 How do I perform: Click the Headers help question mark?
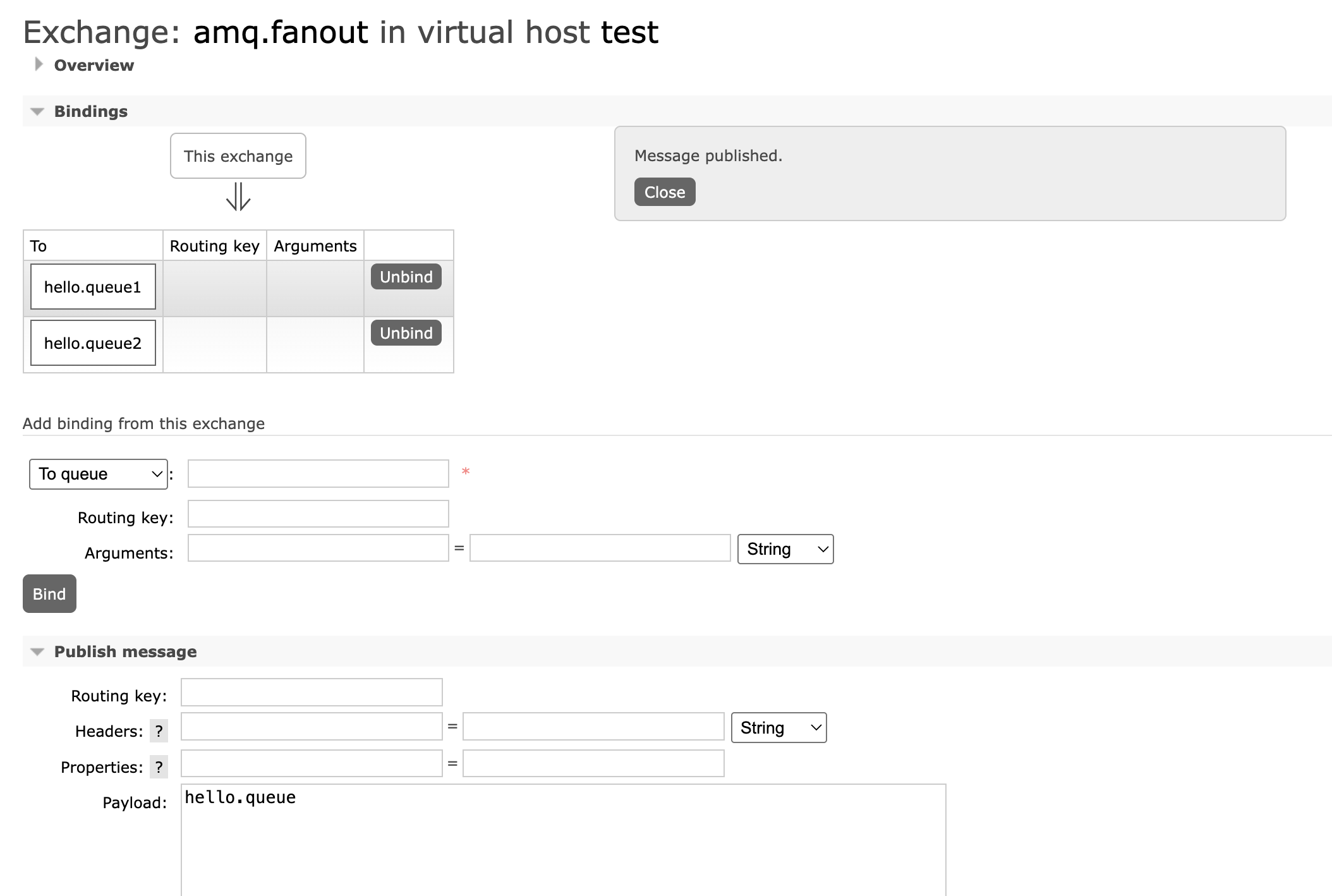pyautogui.click(x=159, y=731)
